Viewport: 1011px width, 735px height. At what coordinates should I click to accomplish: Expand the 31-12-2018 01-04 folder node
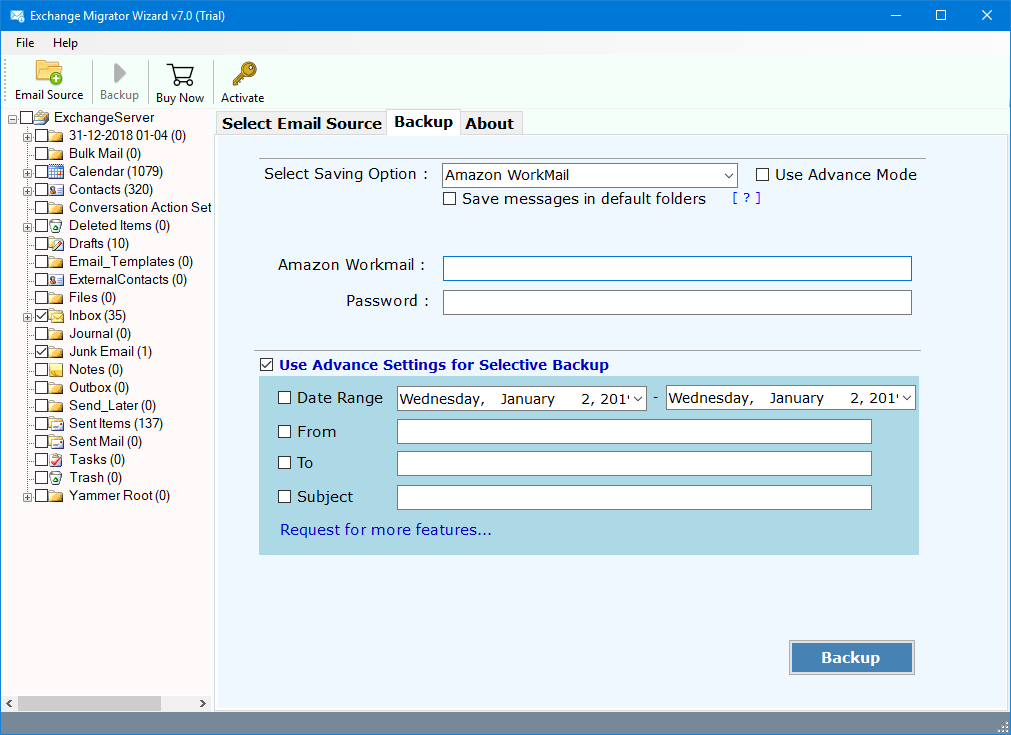27,137
